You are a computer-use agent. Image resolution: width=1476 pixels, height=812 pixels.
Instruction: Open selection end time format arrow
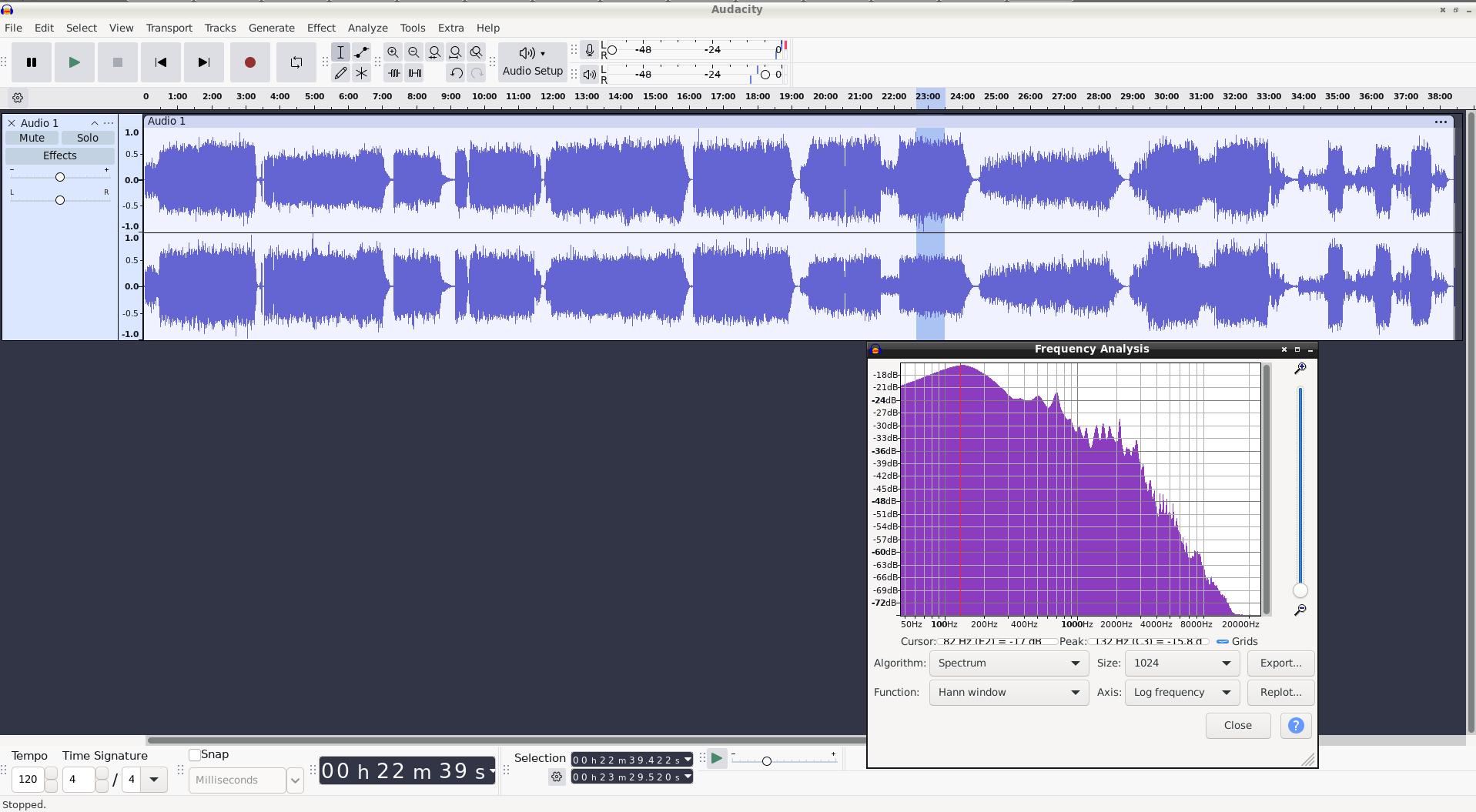(688, 777)
